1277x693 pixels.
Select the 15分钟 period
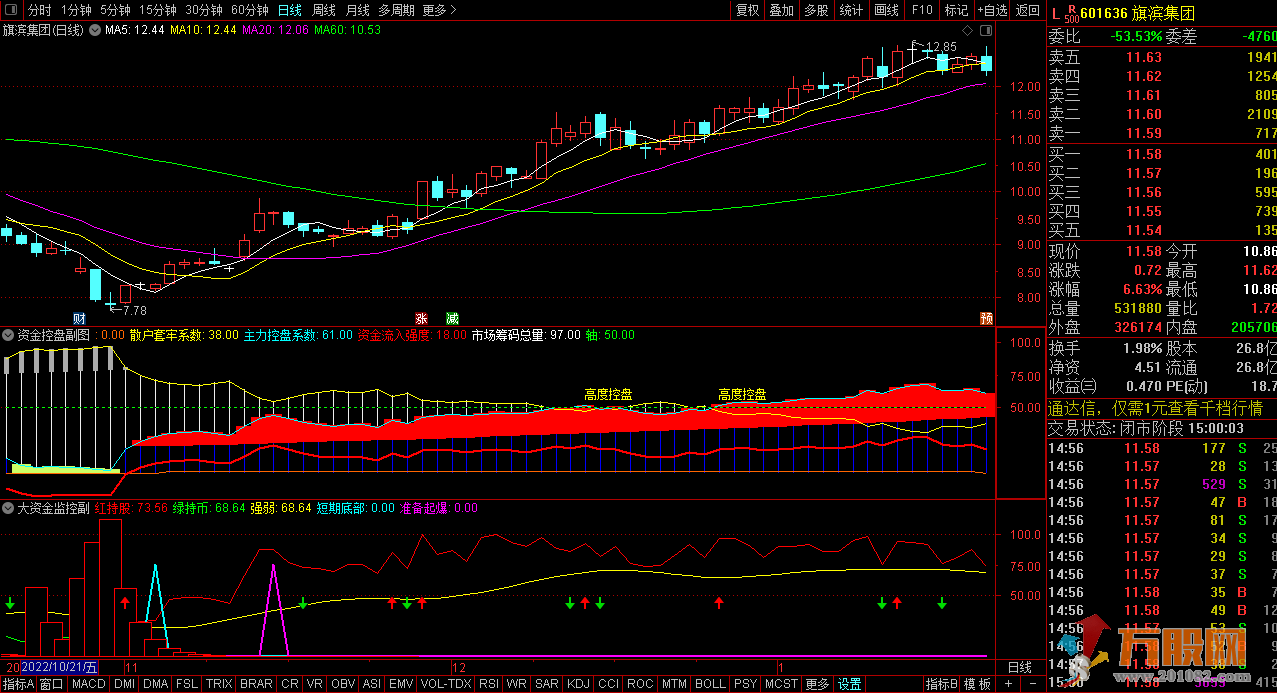click(158, 10)
